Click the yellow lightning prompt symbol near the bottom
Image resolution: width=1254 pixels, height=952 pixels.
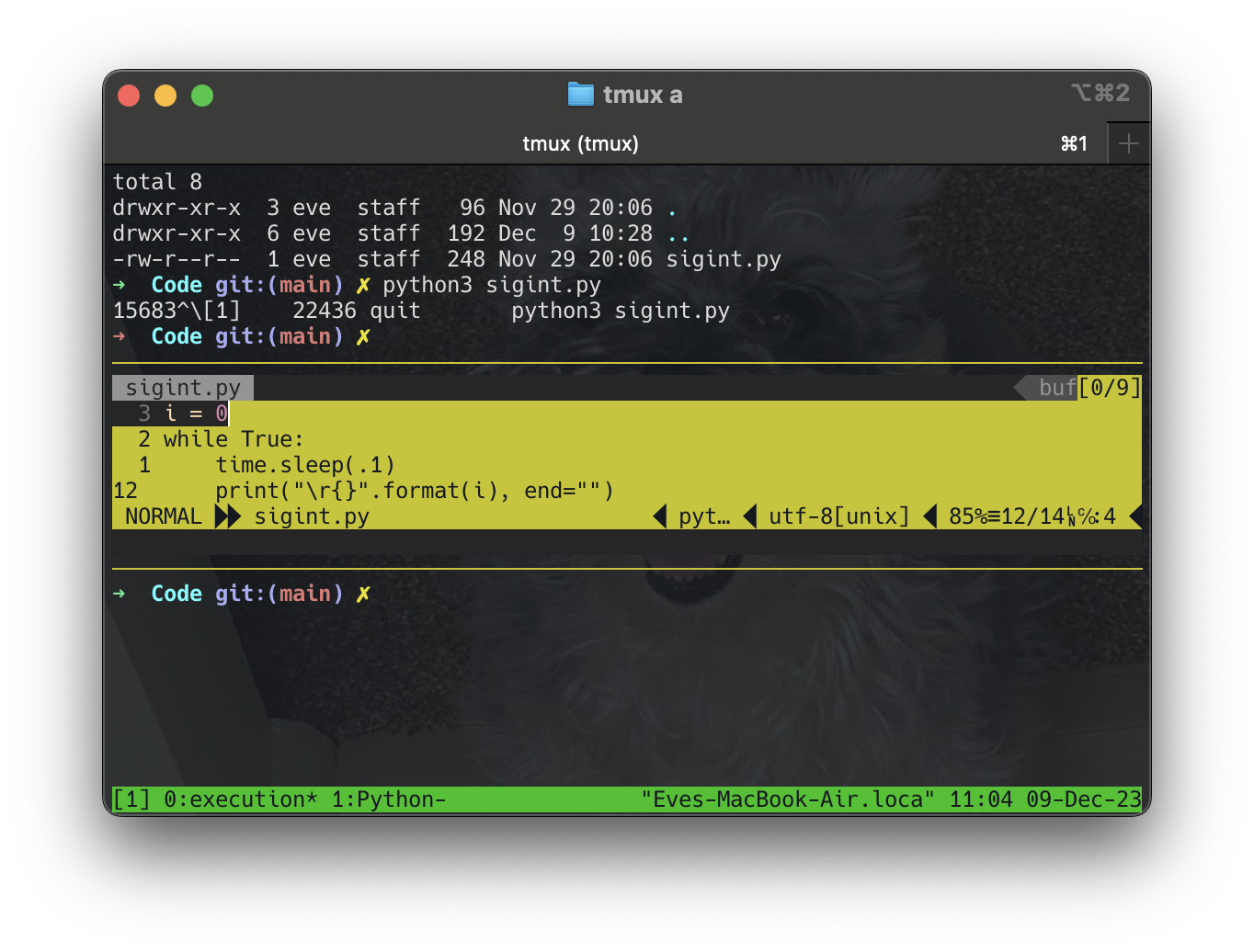point(364,594)
